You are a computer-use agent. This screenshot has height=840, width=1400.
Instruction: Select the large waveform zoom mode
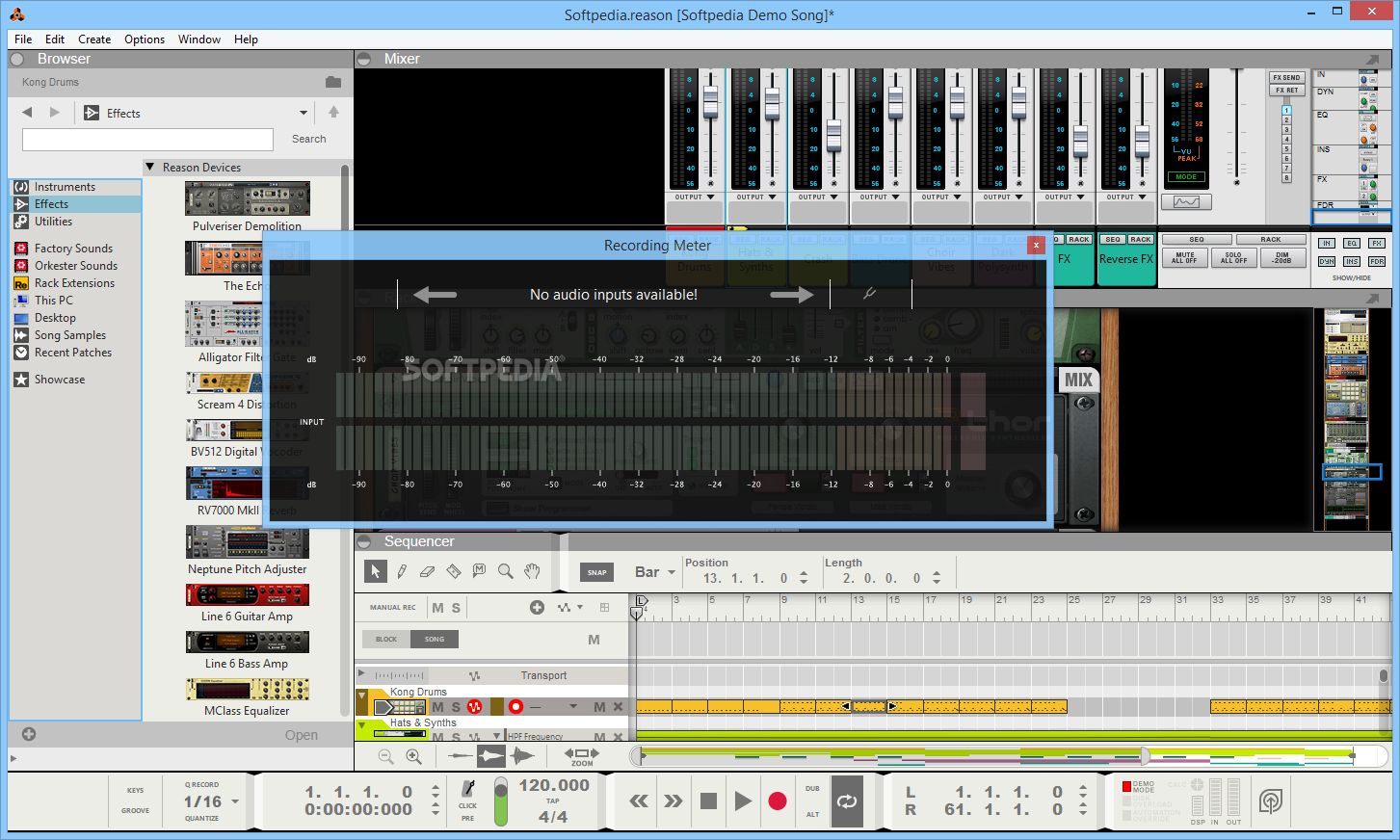pyautogui.click(x=521, y=756)
